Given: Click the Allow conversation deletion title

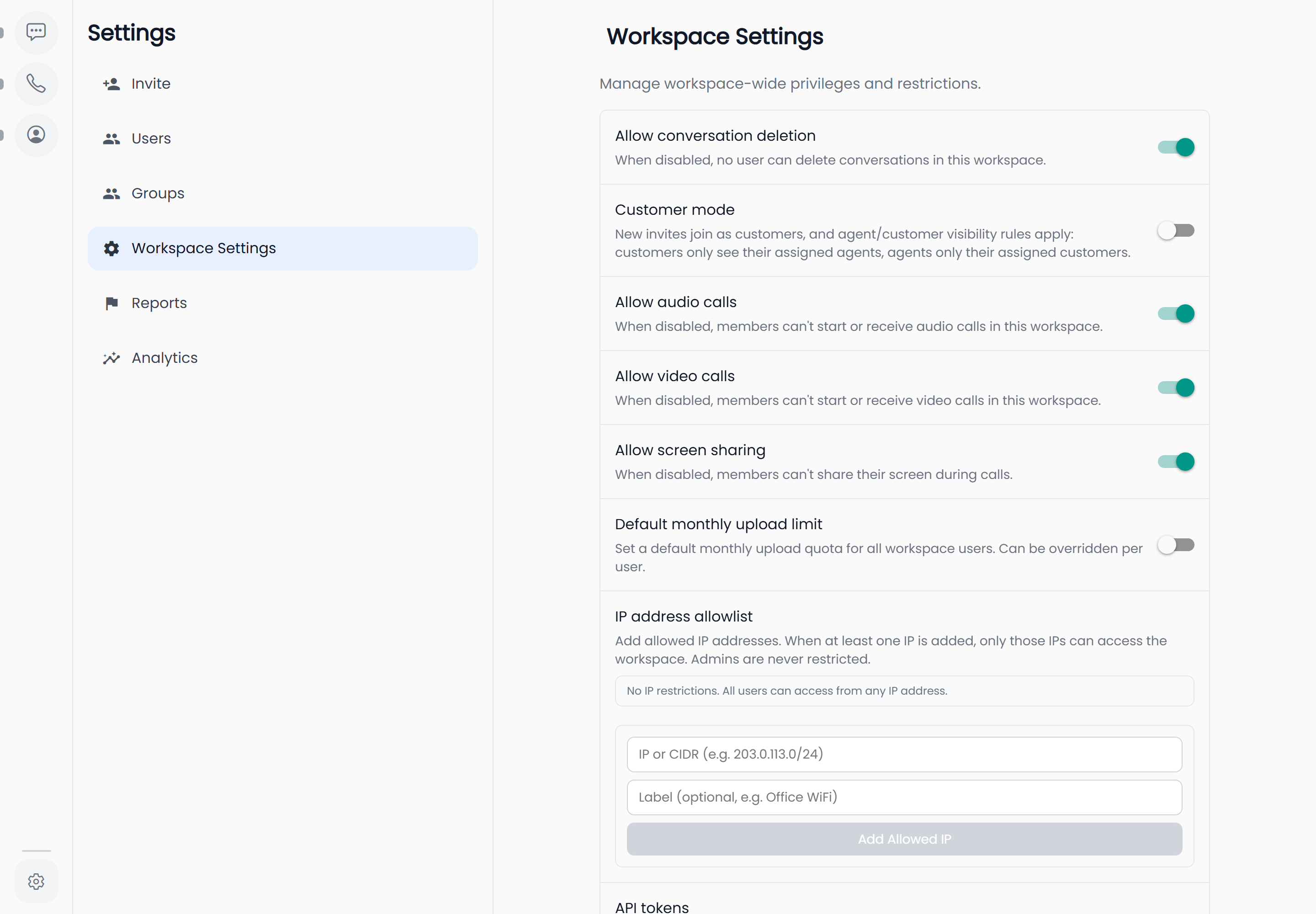Looking at the screenshot, I should coord(715,136).
